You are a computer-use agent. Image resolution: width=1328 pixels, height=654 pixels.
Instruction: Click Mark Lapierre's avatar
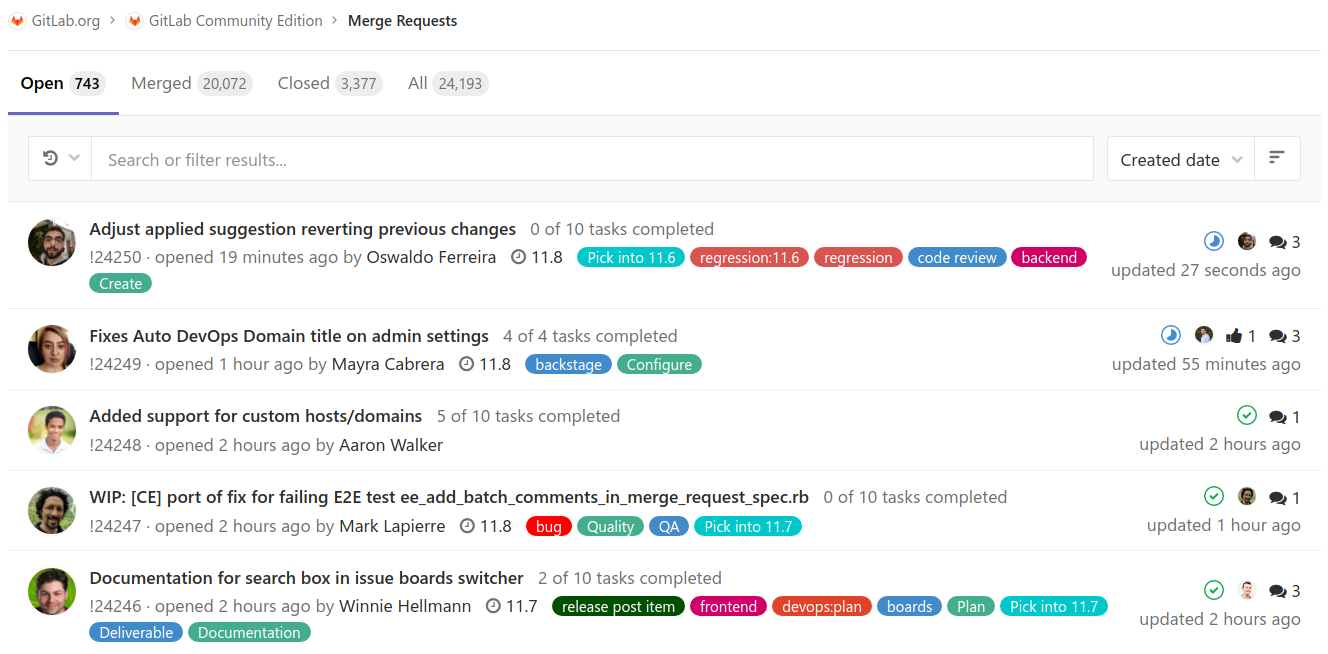[52, 511]
